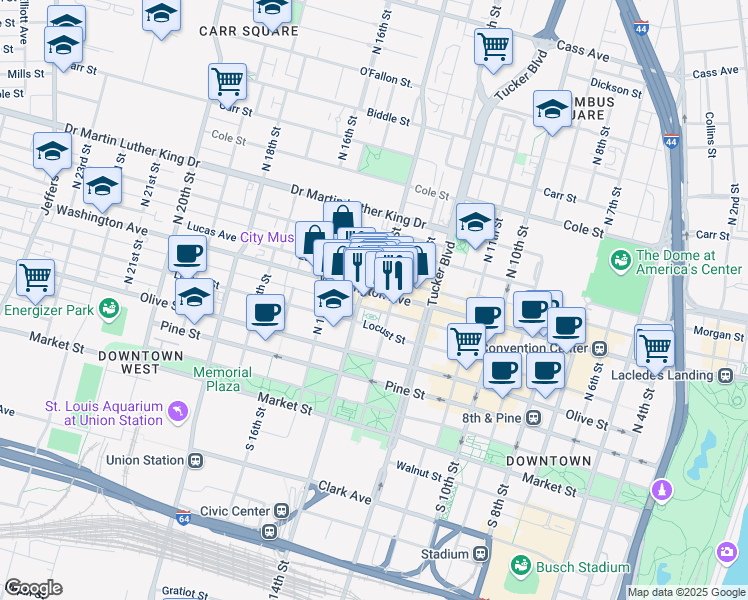Click the N 18th St street label
Viewport: 748px width, 600px height.
click(x=270, y=149)
